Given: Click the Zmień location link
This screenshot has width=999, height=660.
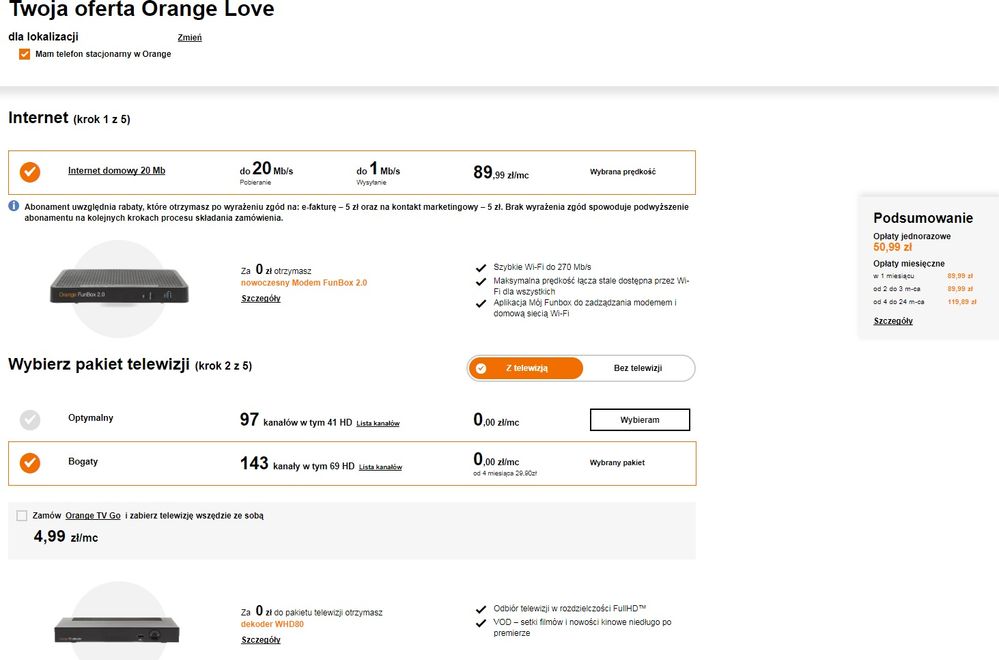Looking at the screenshot, I should 189,38.
